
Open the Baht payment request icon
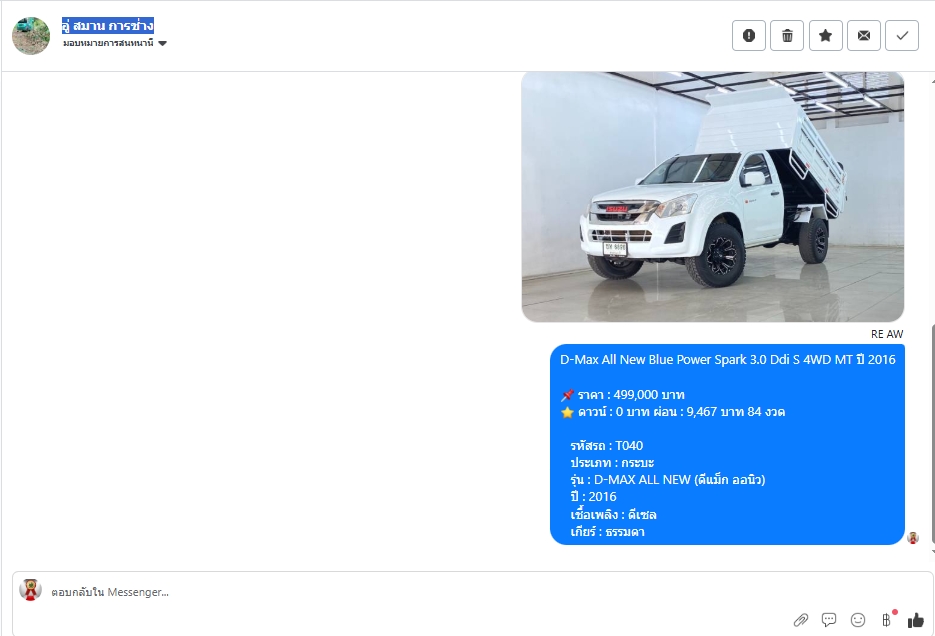887,620
